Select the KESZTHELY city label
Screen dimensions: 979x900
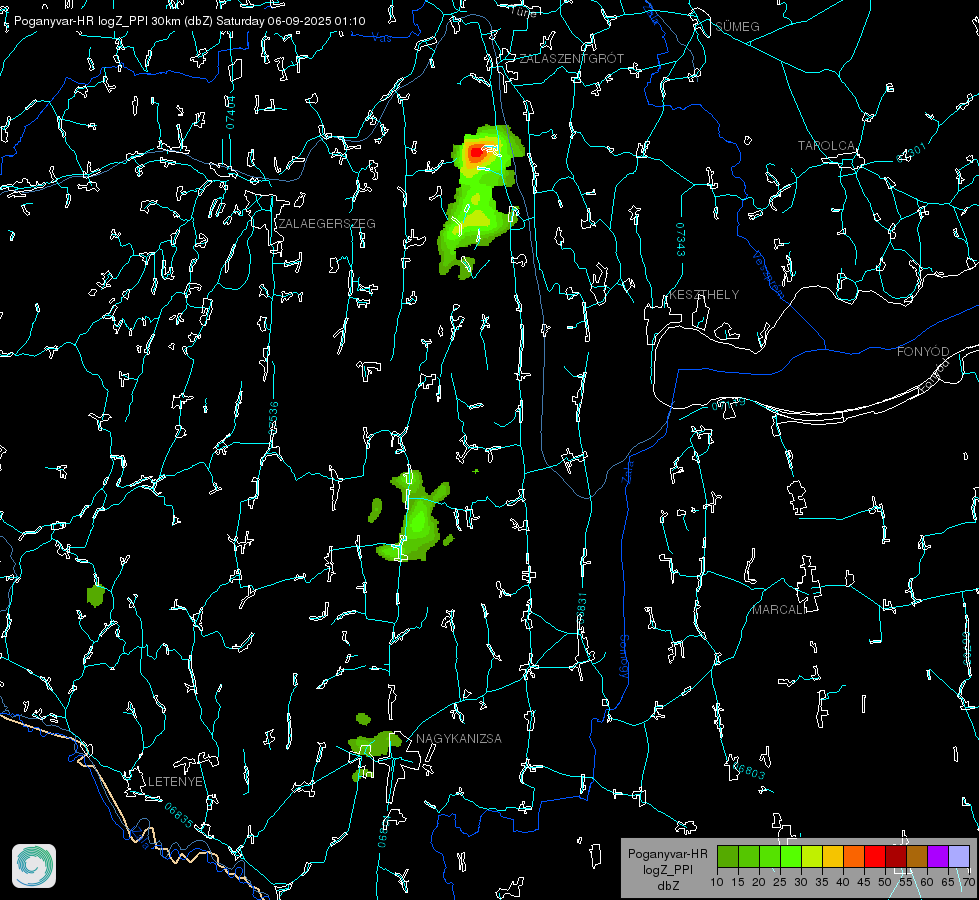click(704, 295)
